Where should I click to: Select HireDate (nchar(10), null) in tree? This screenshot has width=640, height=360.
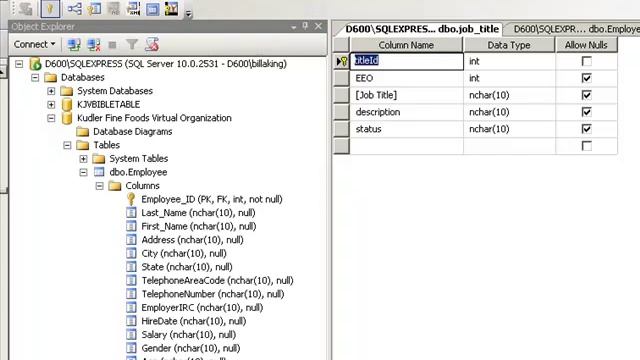[193, 321]
